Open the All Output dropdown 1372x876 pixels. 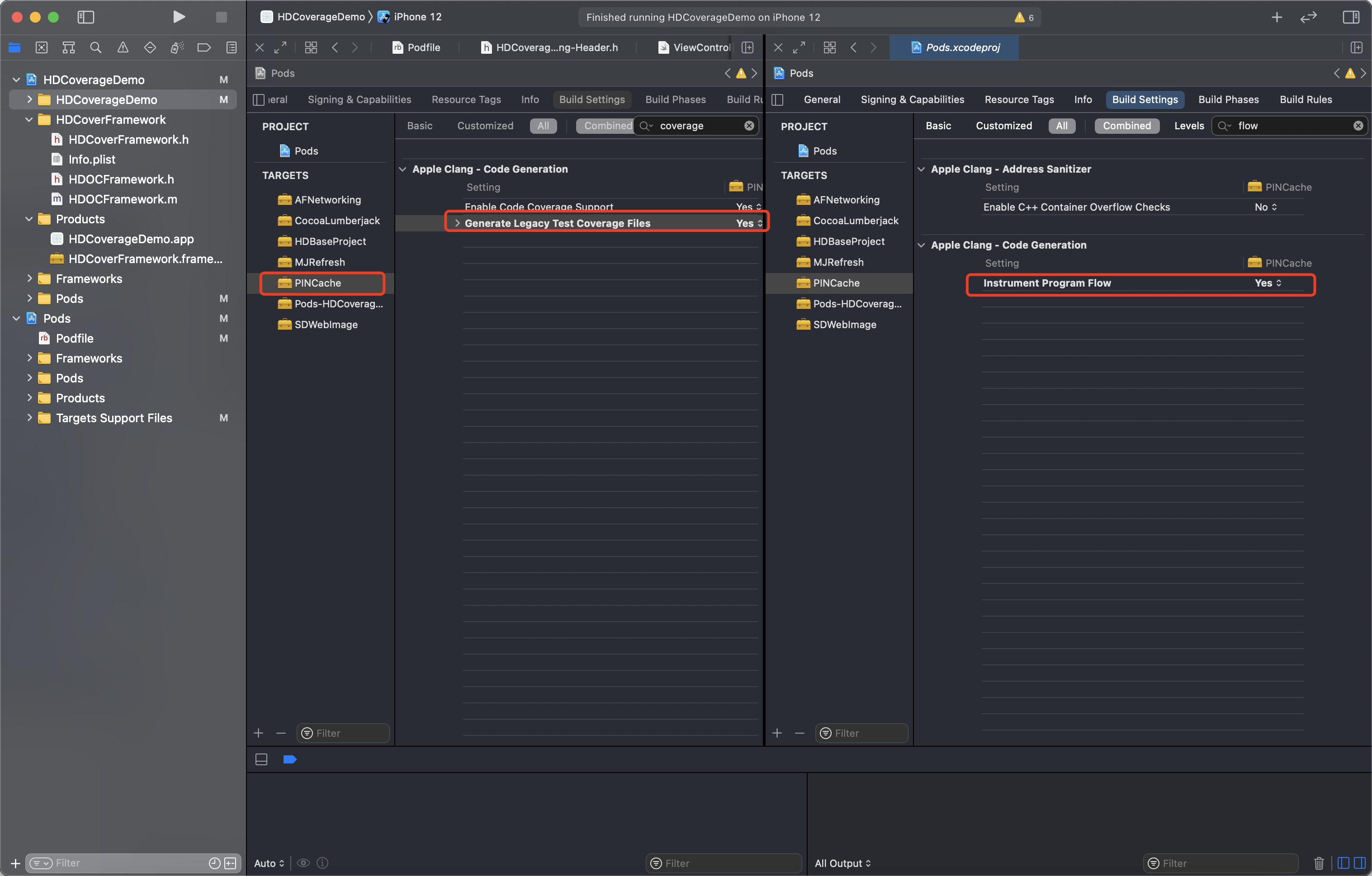click(842, 863)
